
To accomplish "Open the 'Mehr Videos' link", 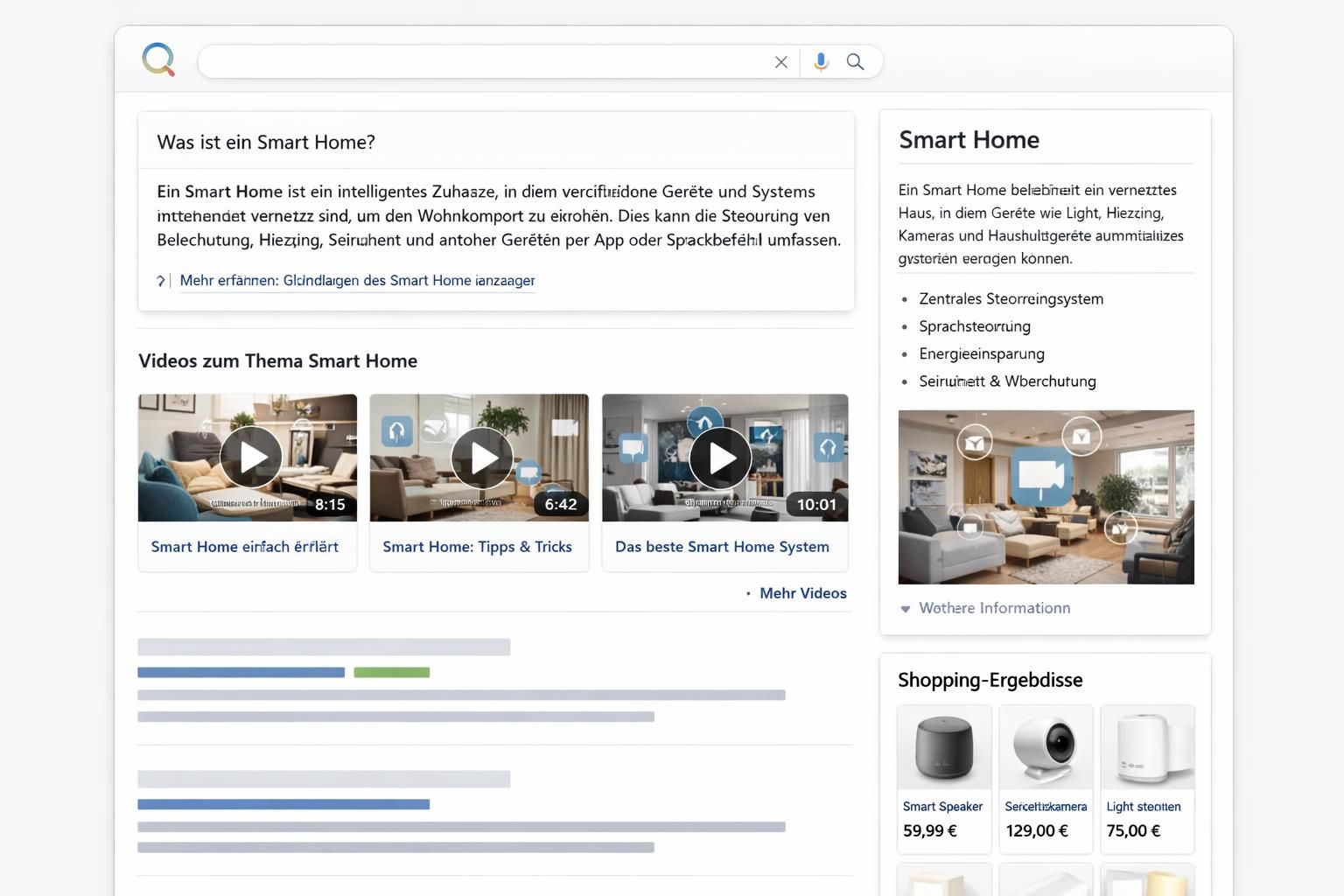I will pyautogui.click(x=802, y=593).
